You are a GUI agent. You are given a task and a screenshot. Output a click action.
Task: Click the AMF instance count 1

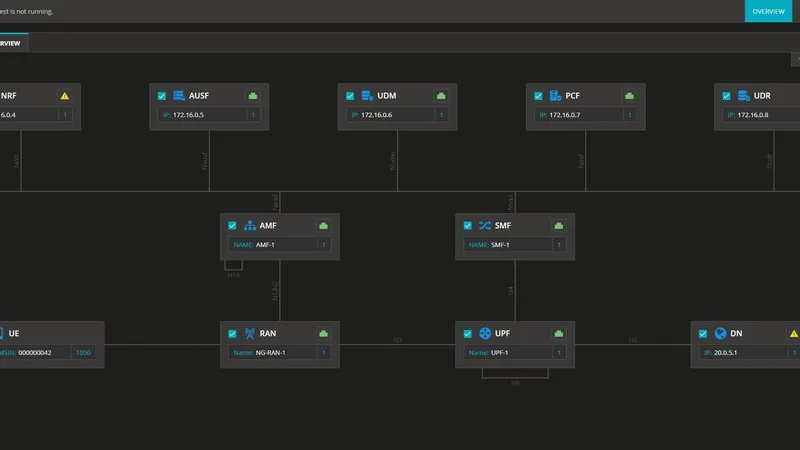324,245
